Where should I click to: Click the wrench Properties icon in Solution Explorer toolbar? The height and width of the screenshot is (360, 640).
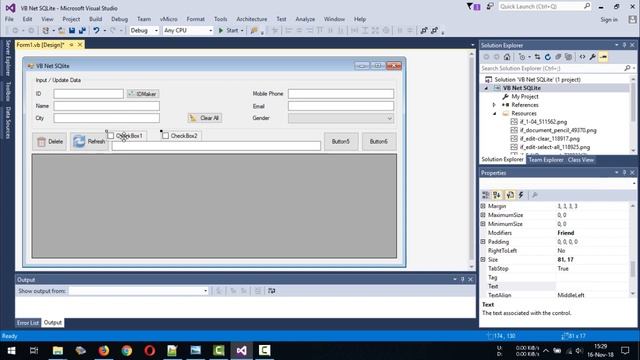(592, 57)
